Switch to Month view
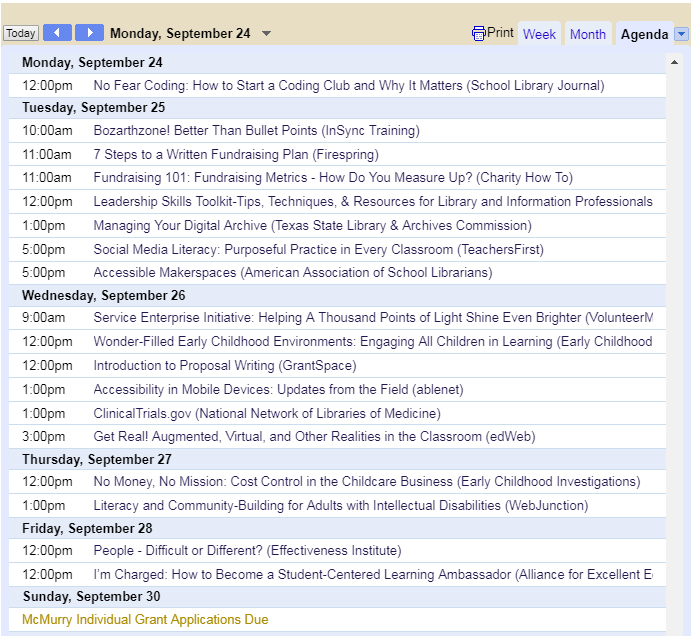The width and height of the screenshot is (695, 636). point(588,34)
